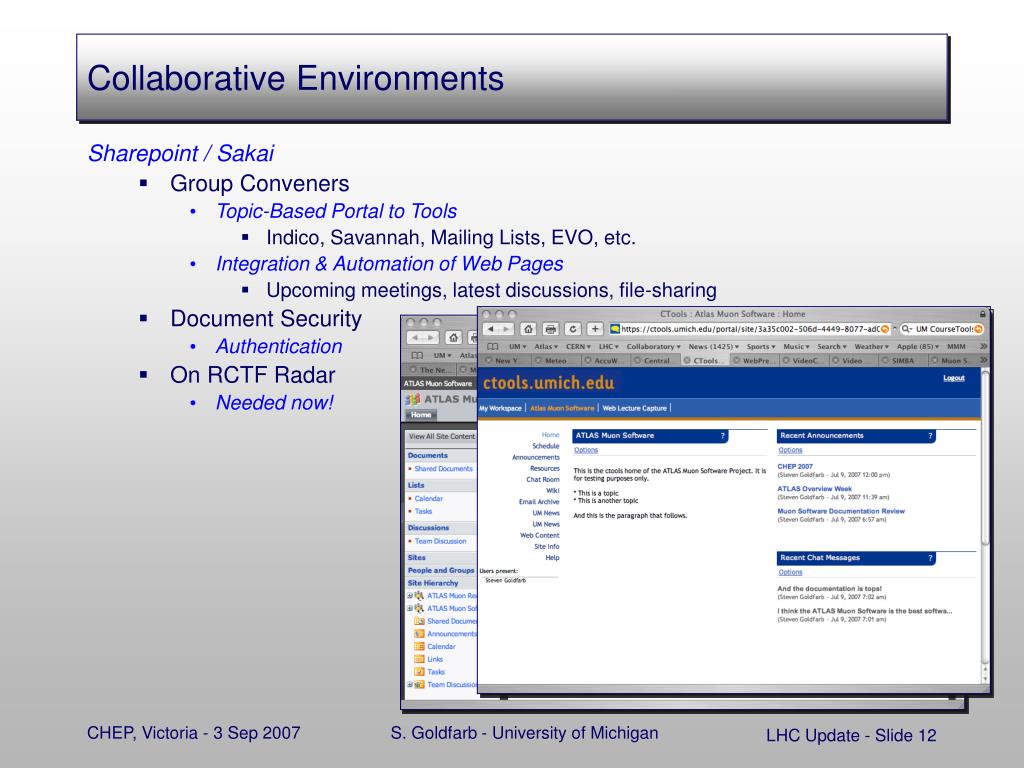This screenshot has height=768, width=1024.
Task: Click the orange snapback icon in search field
Action: [x=978, y=329]
